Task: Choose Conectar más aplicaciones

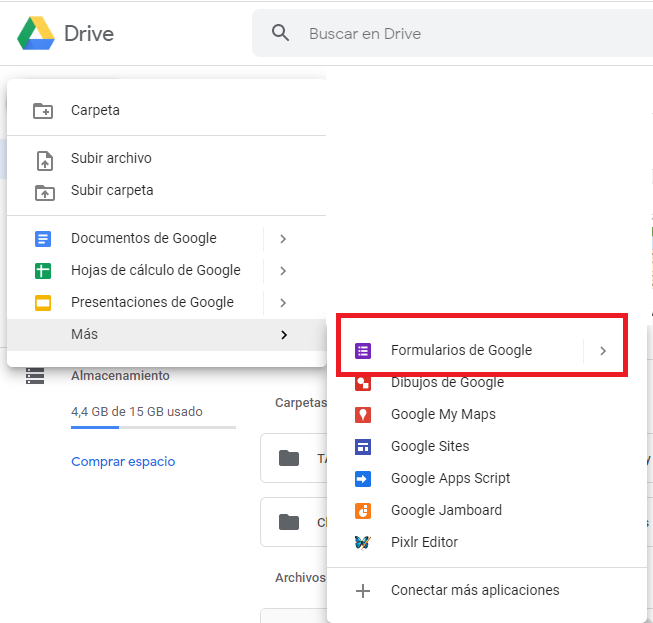Action: coord(475,590)
